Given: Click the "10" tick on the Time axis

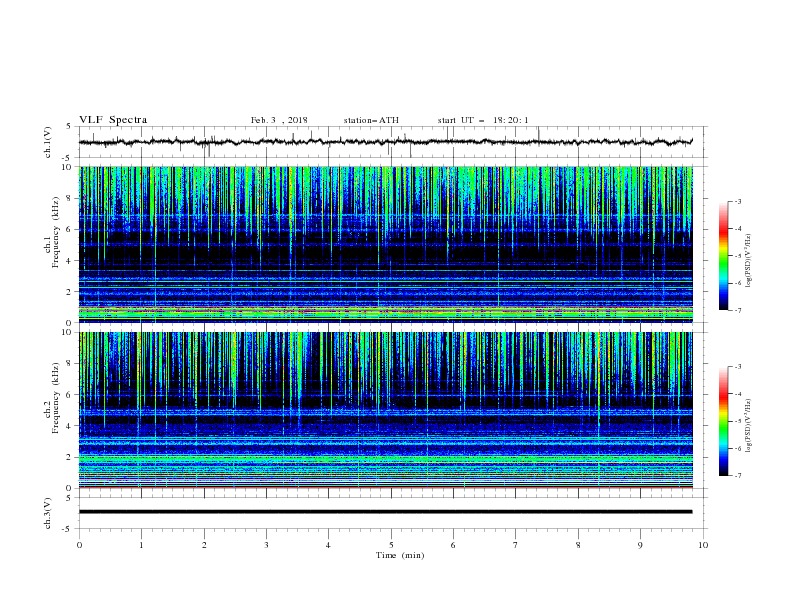Looking at the screenshot, I should coord(703,545).
